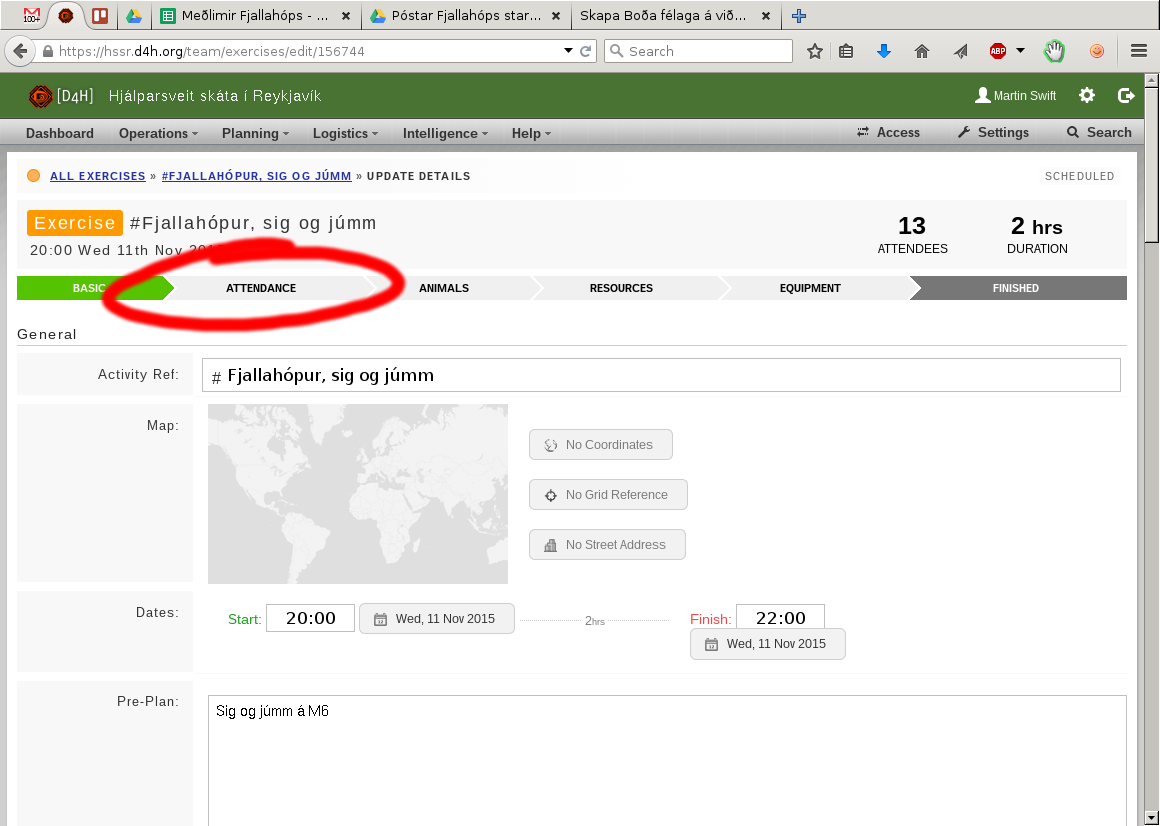Open the downloads arrow icon
1160x826 pixels.
pyautogui.click(x=883, y=51)
